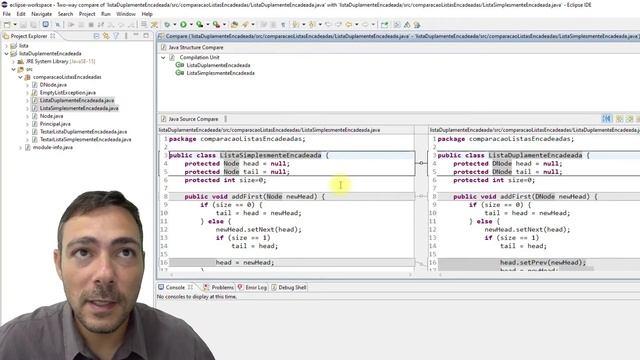Viewport: 640px width, 360px height.
Task: Select Principal.java in Project Explorer
Action: pos(55,124)
